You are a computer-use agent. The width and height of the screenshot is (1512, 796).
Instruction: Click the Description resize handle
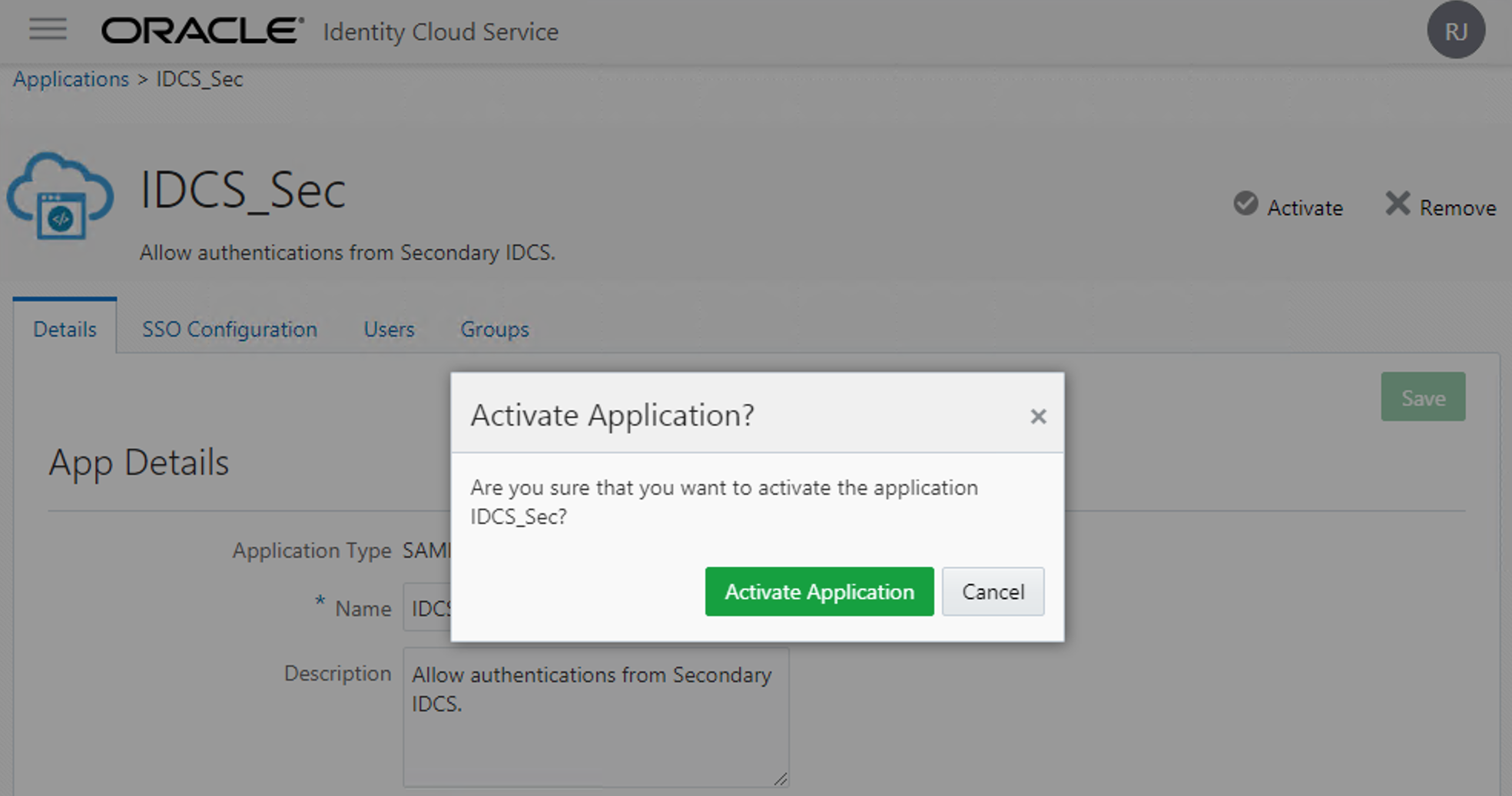[x=781, y=779]
